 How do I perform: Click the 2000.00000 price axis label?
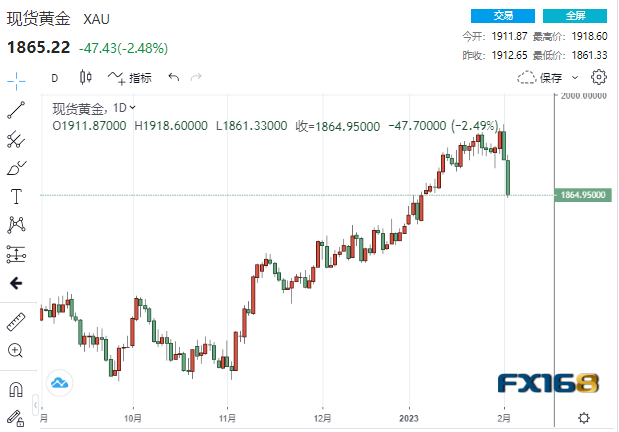pos(583,96)
